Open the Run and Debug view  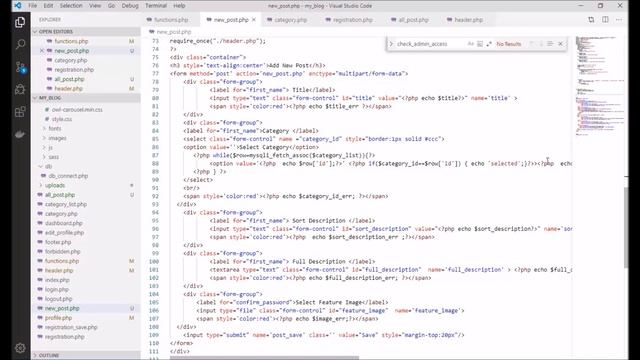pos(20,89)
